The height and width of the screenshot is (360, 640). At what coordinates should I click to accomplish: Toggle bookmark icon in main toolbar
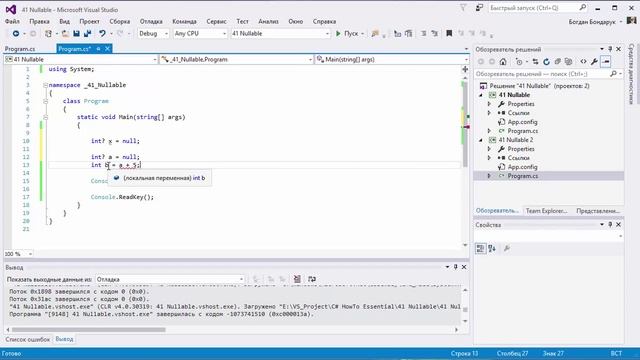449,33
